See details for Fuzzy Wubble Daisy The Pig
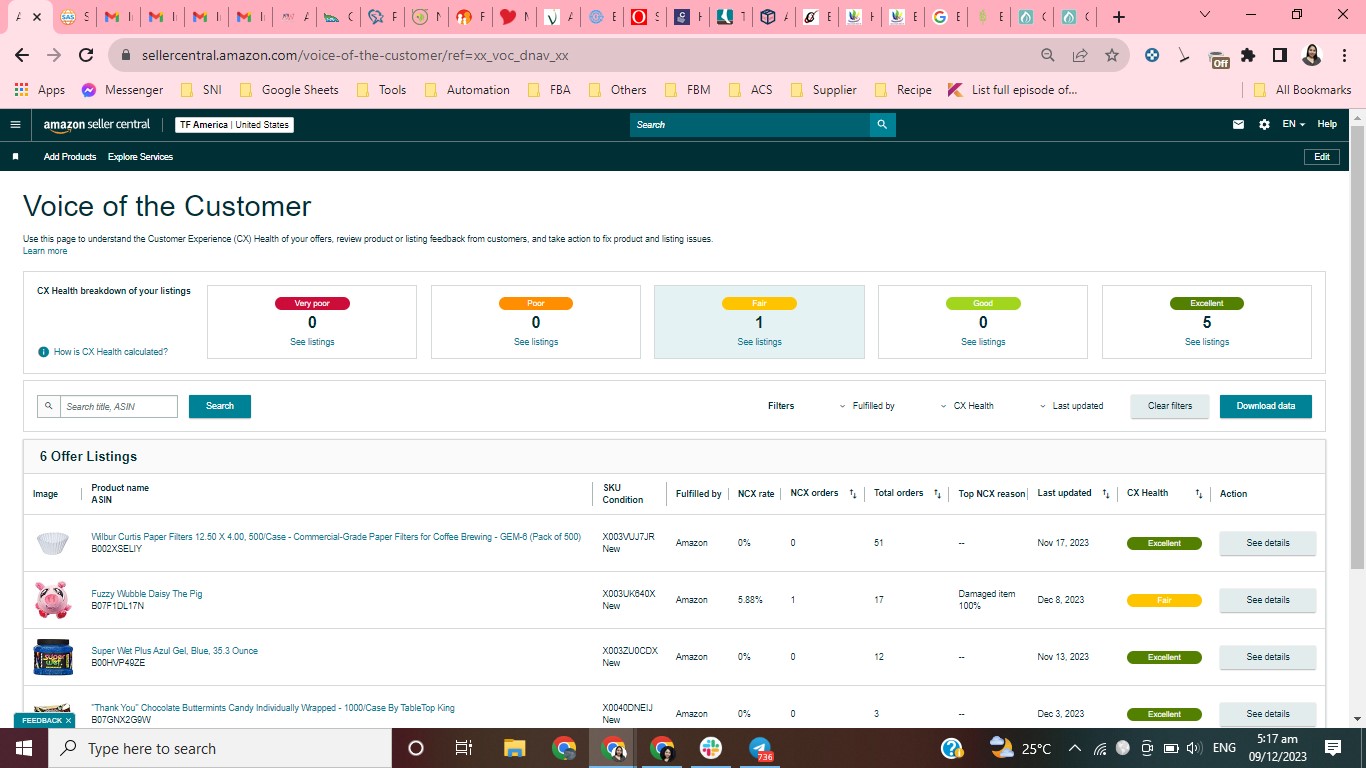 pyautogui.click(x=1268, y=600)
